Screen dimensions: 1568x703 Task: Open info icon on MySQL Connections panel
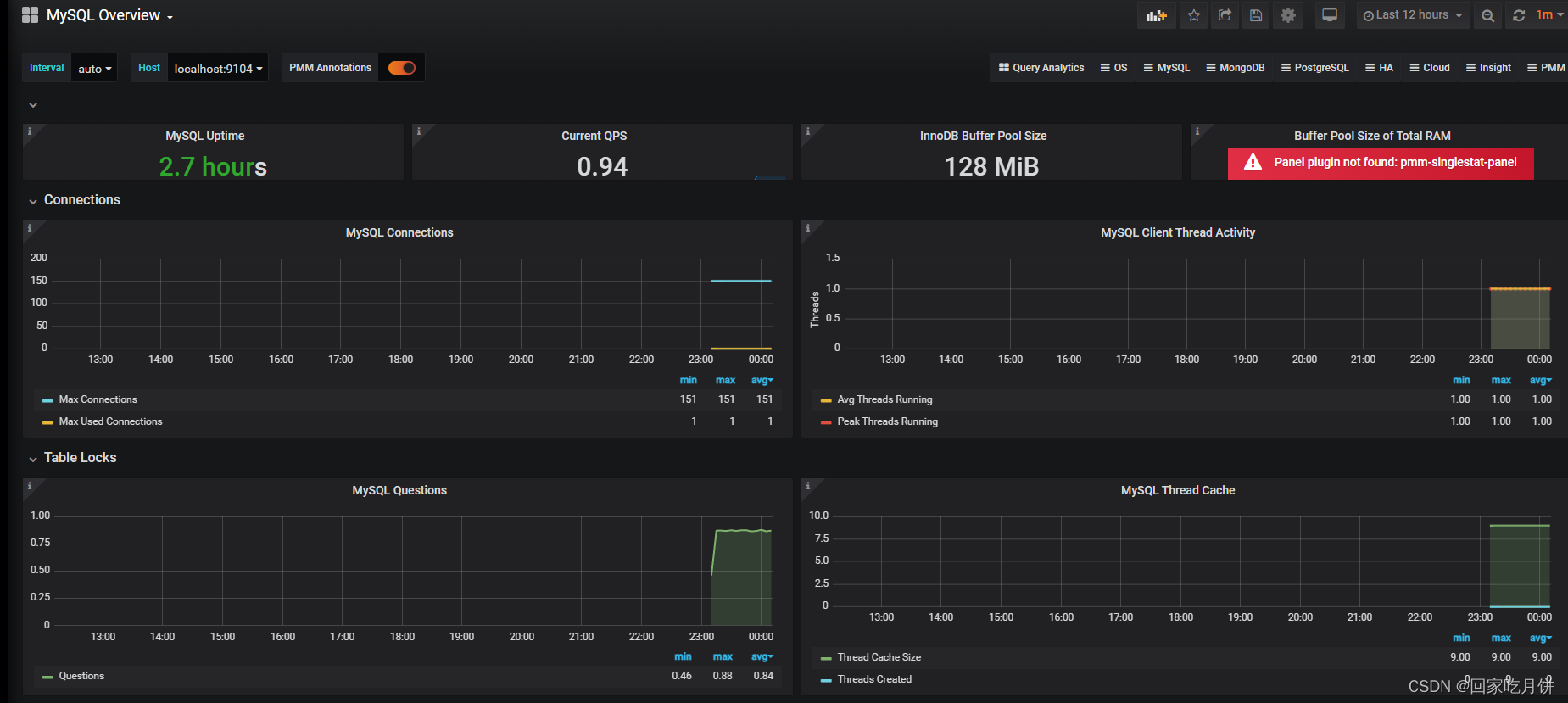tap(30, 228)
